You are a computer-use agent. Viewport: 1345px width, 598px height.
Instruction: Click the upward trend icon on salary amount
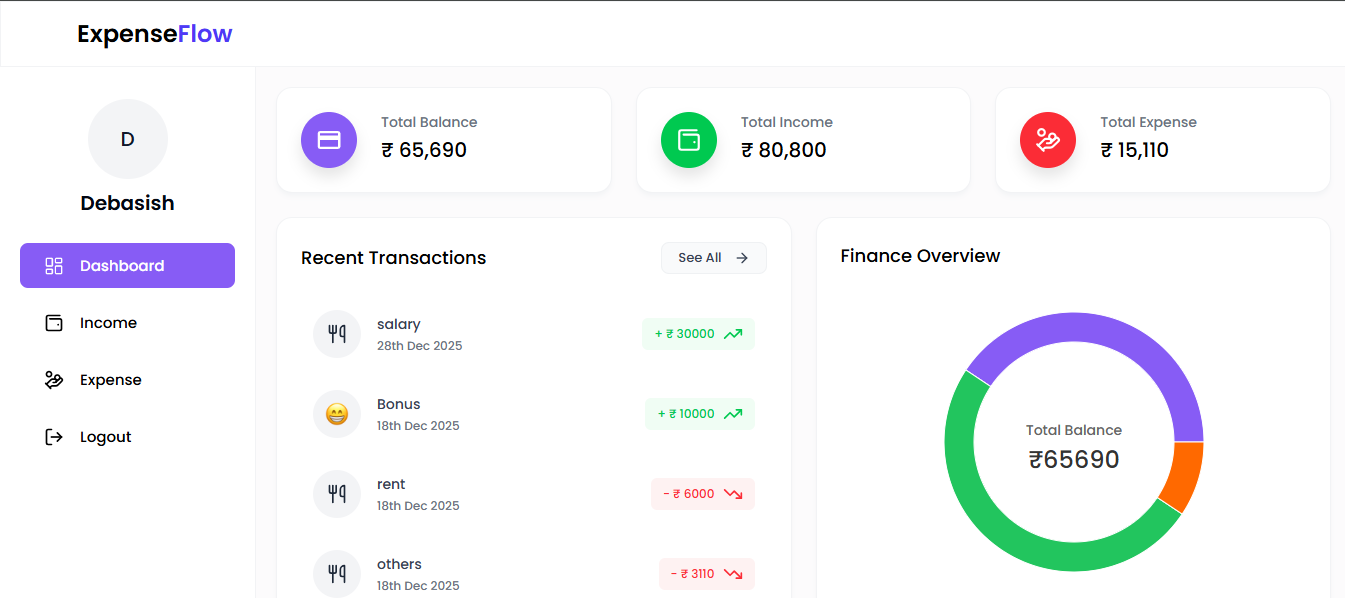(x=733, y=334)
